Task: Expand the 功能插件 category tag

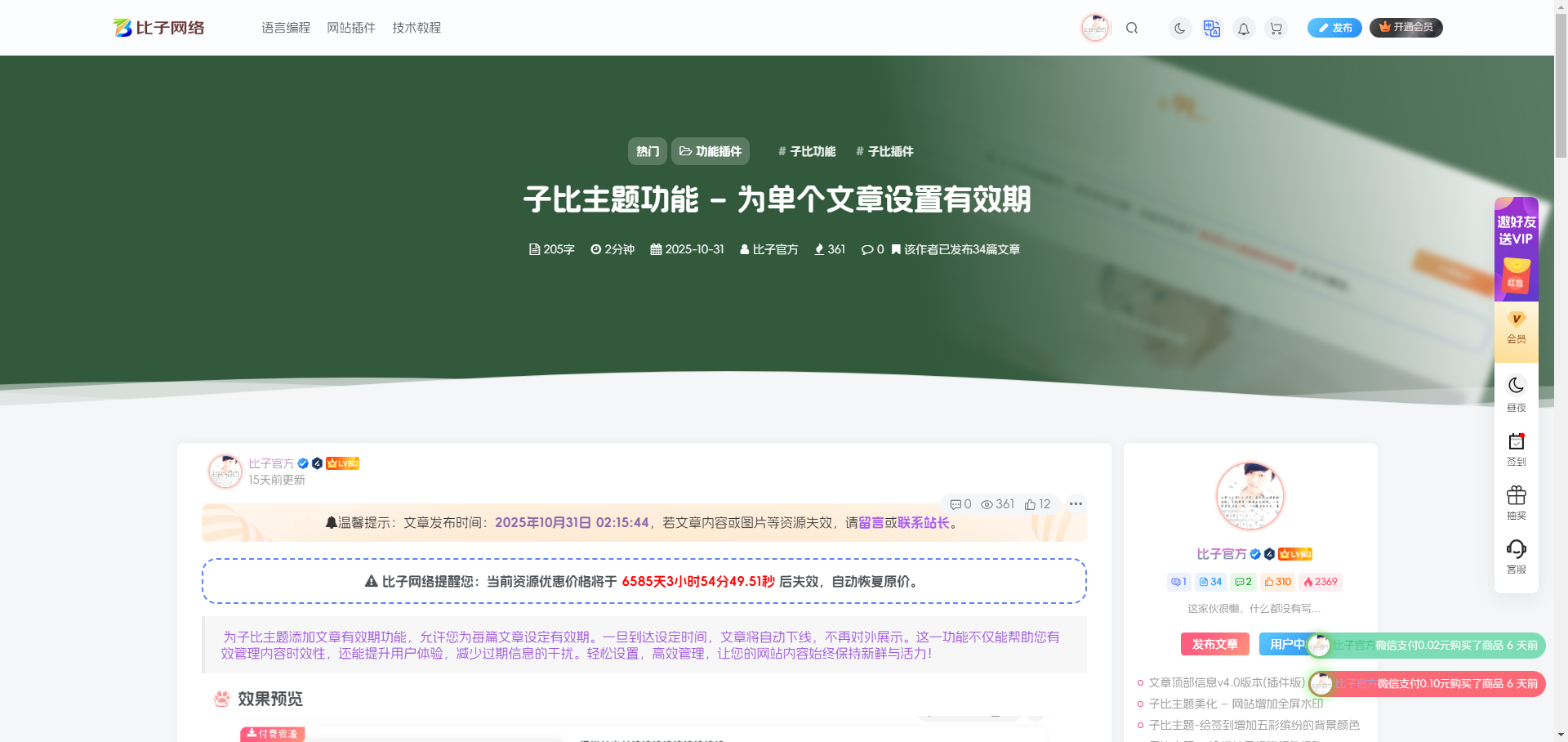Action: click(710, 151)
